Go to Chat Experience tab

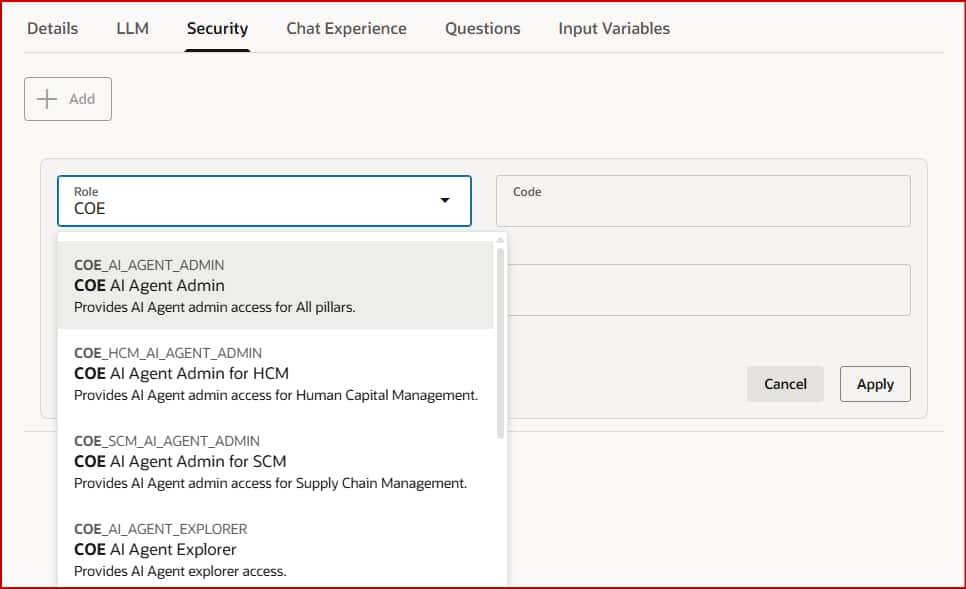coord(346,28)
